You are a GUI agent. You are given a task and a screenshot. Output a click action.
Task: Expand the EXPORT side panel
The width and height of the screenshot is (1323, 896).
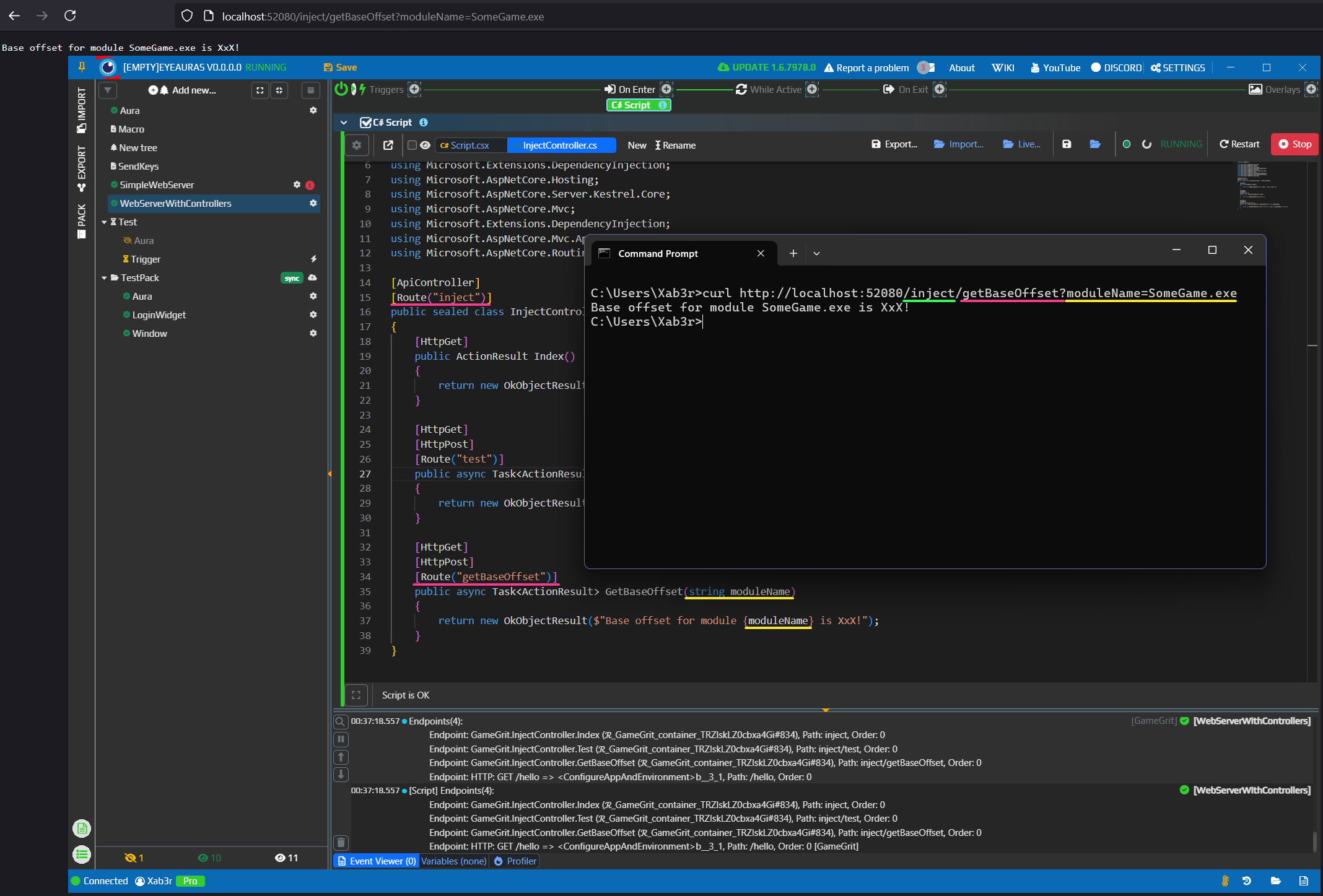pos(81,168)
